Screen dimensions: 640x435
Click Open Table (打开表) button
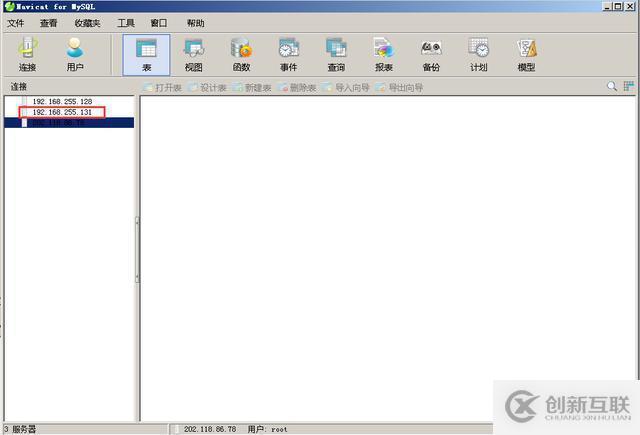(x=162, y=87)
